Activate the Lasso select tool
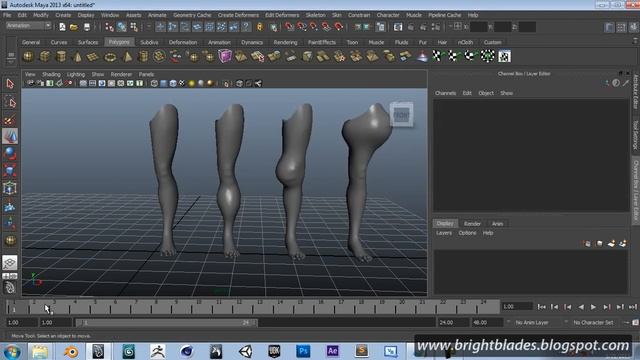The image size is (640, 360). click(10, 102)
